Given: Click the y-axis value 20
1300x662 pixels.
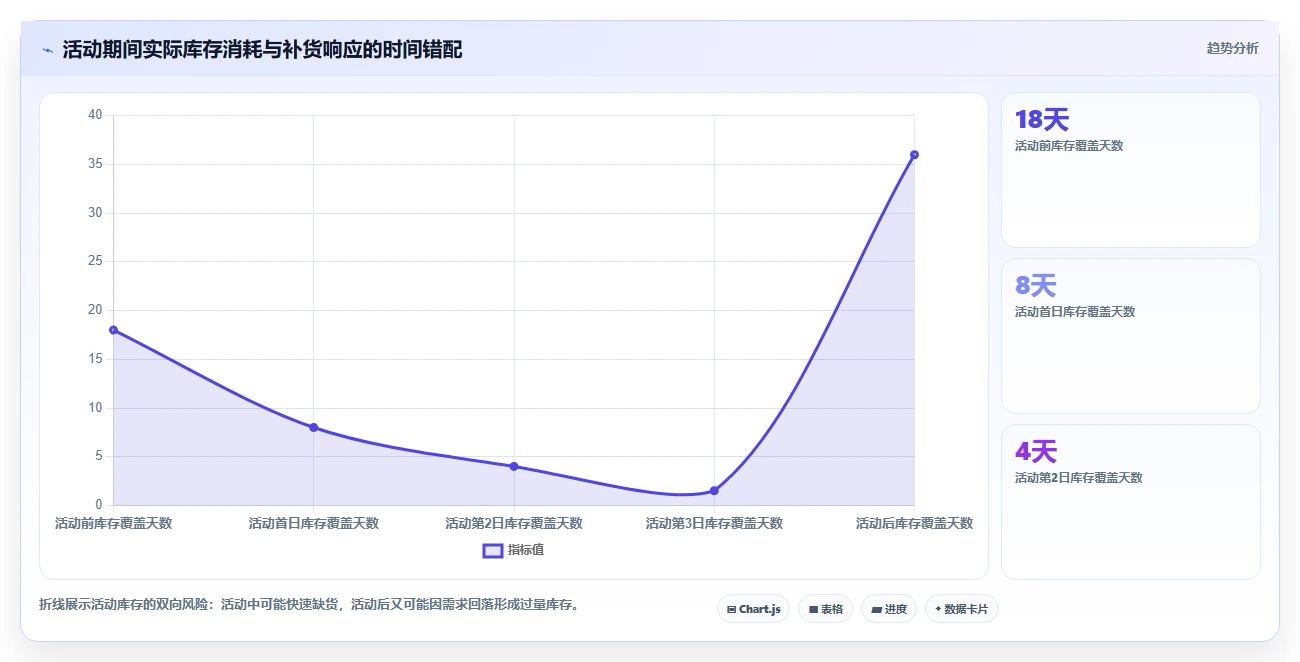Looking at the screenshot, I should coord(95,310).
